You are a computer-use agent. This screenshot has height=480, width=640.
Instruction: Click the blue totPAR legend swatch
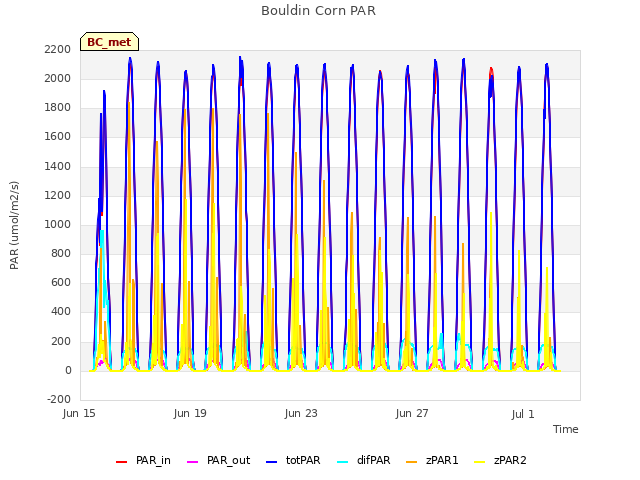(272, 462)
